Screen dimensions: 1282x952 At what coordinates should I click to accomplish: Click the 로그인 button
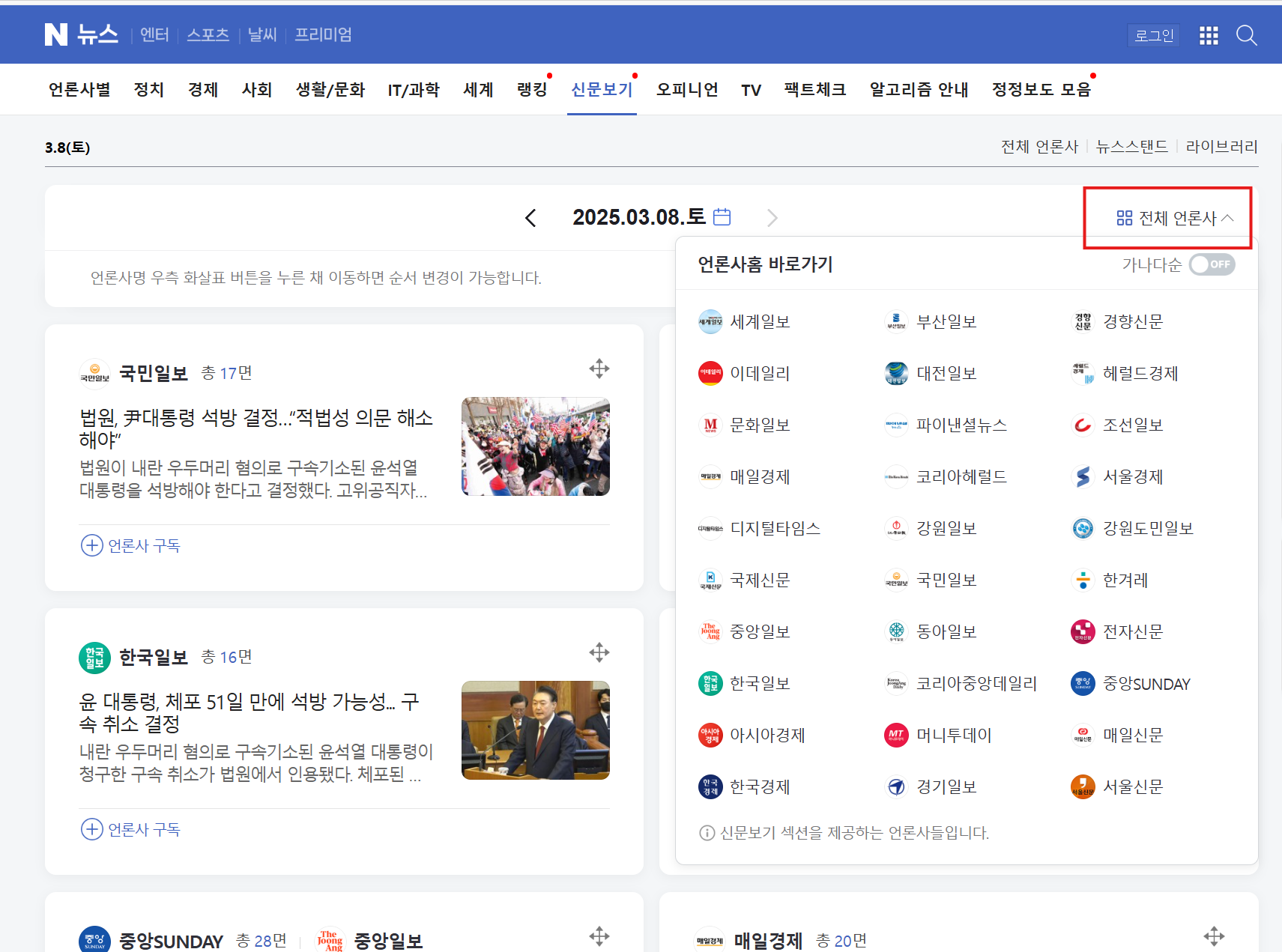1154,35
